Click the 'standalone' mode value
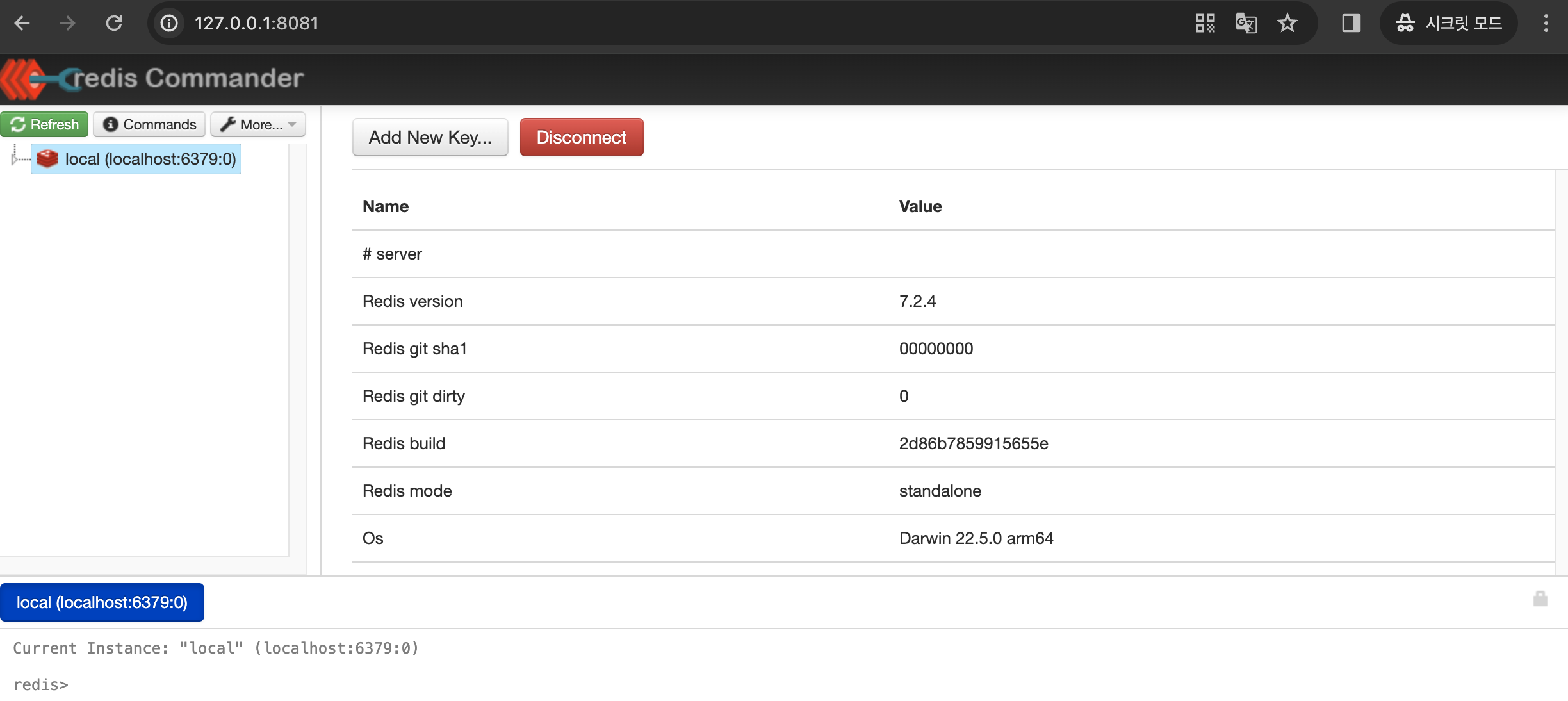The height and width of the screenshot is (701, 1568). pyautogui.click(x=940, y=491)
